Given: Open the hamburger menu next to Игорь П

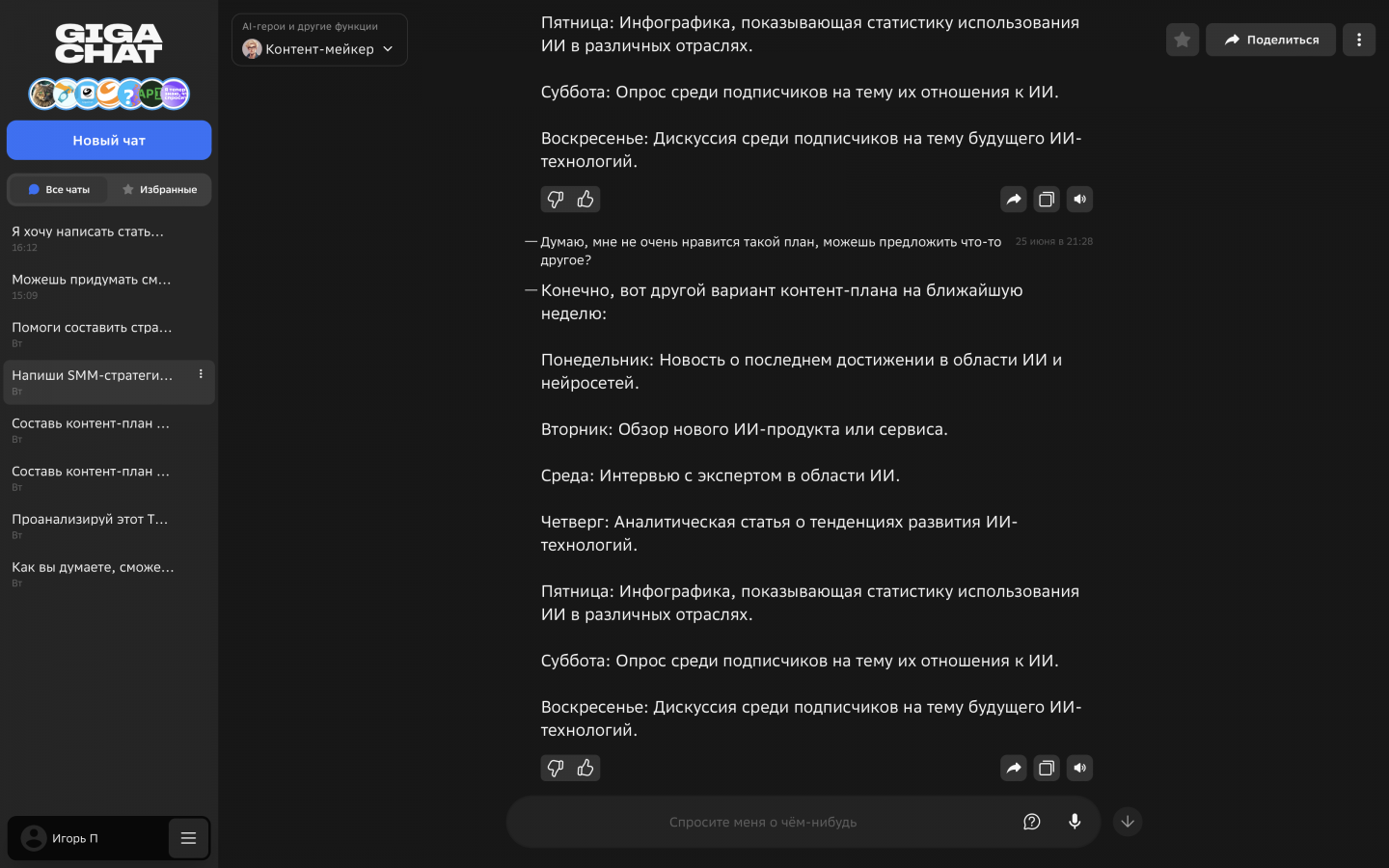Looking at the screenshot, I should 188,838.
